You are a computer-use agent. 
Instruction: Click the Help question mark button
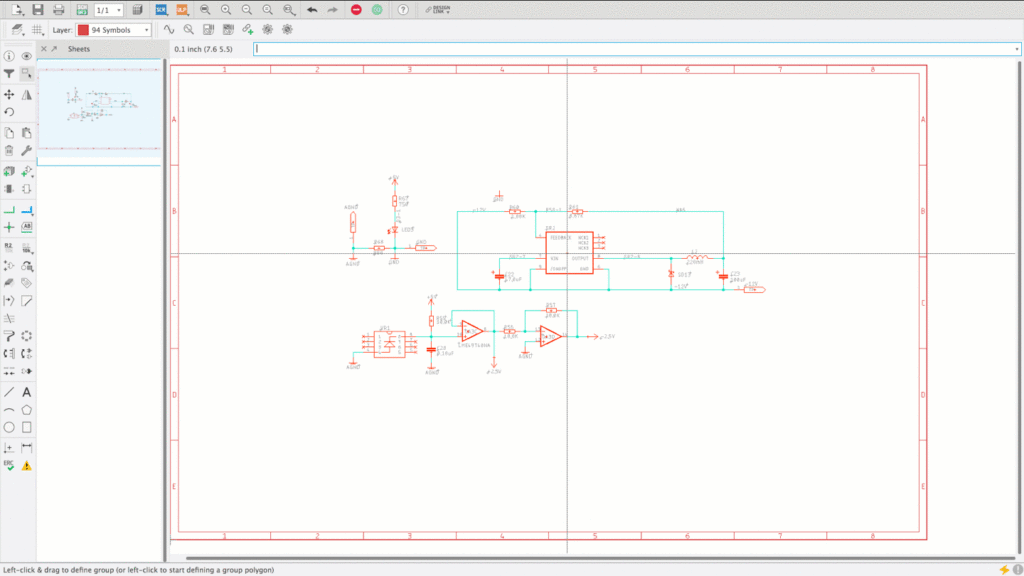(403, 10)
